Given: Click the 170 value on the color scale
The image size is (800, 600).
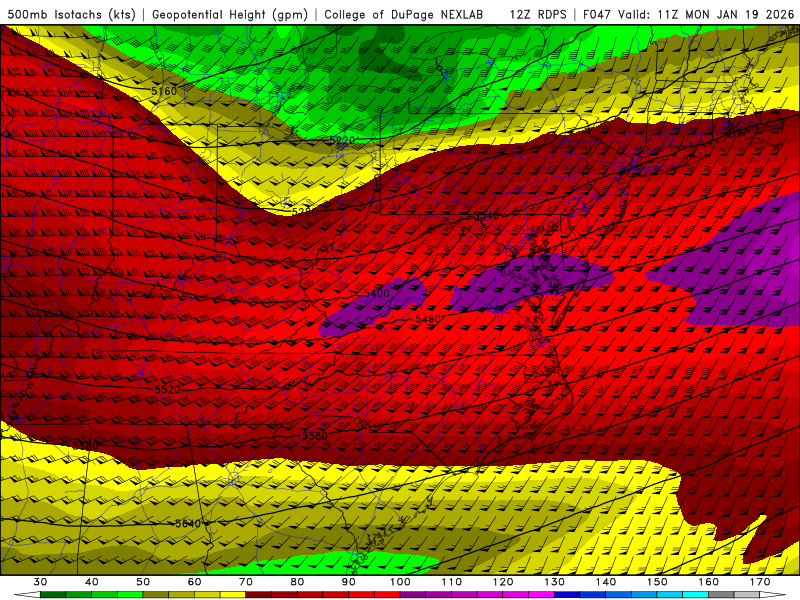Looking at the screenshot, I should [760, 582].
